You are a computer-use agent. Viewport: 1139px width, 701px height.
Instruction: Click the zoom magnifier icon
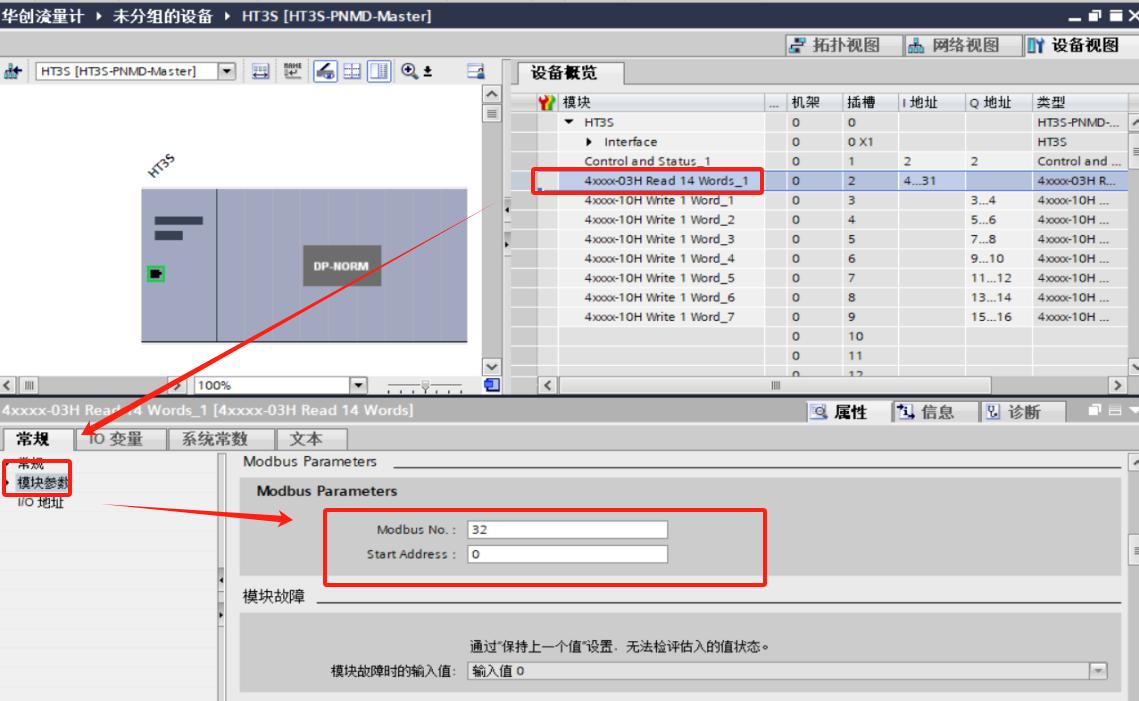click(410, 70)
